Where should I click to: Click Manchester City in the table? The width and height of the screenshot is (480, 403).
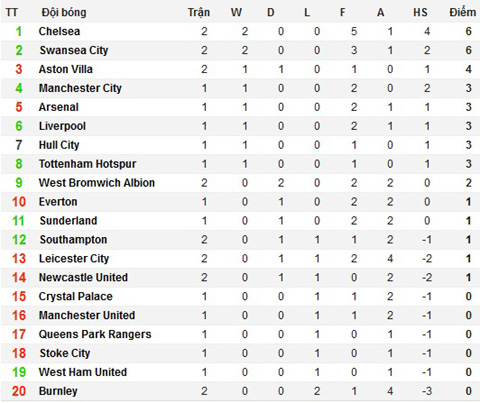pos(80,88)
